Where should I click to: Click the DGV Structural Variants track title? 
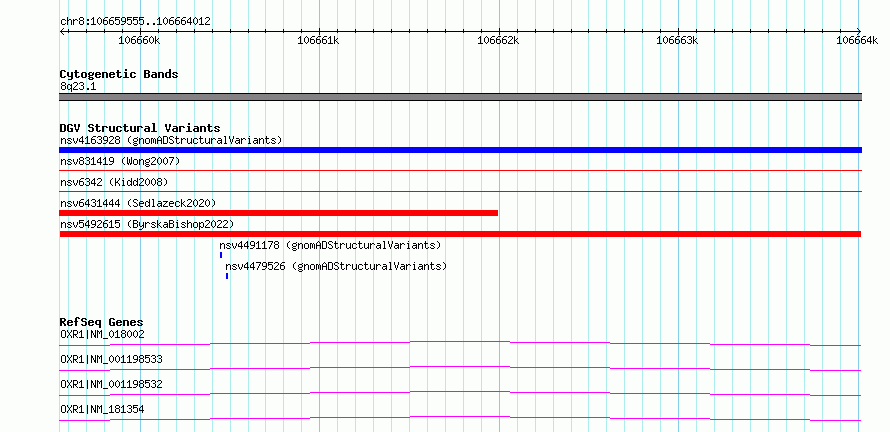click(140, 128)
